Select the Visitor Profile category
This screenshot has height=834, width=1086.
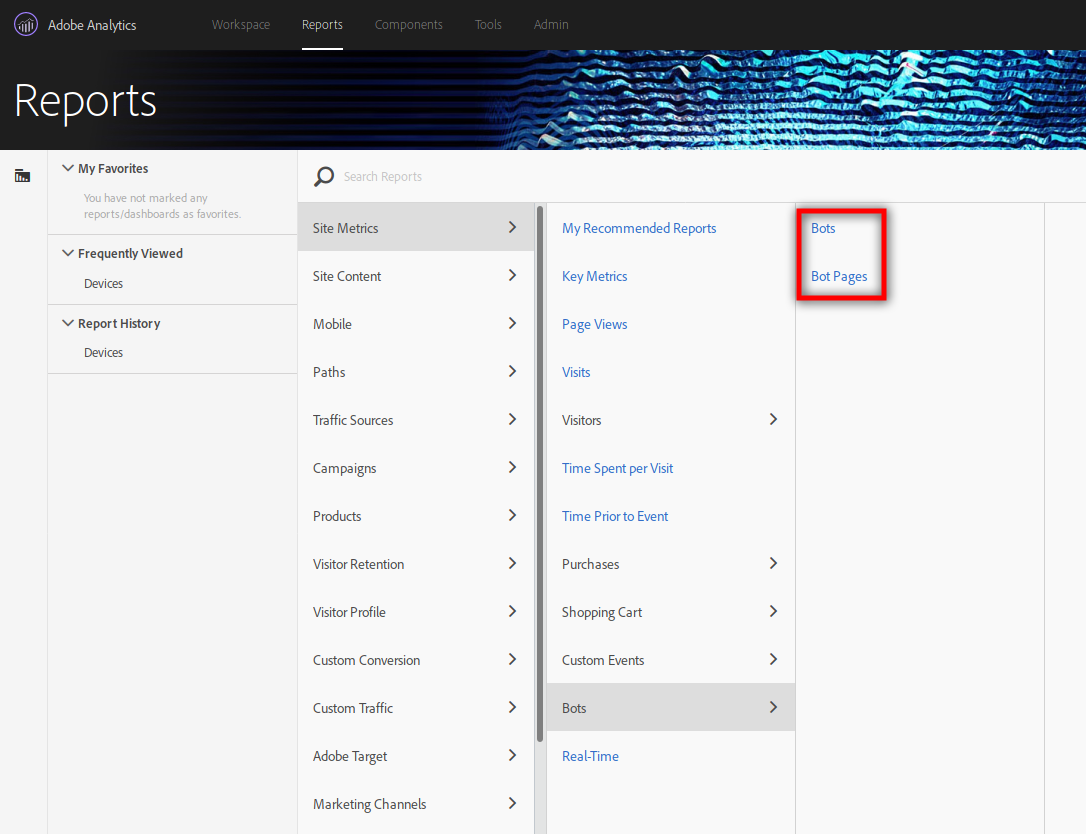click(416, 612)
